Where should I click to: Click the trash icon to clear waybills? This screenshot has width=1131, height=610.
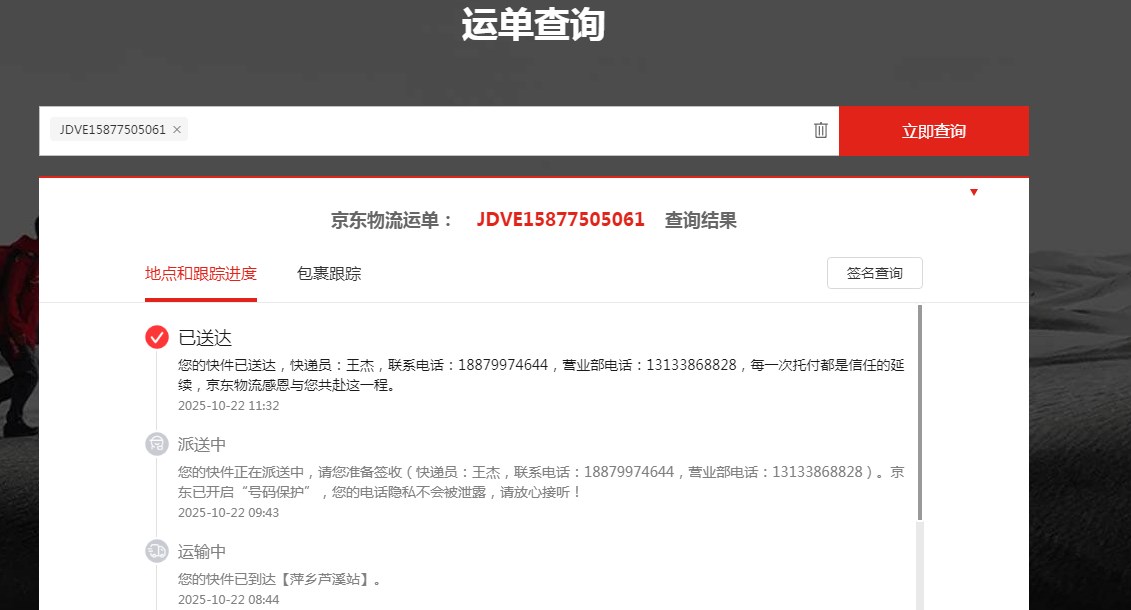click(x=821, y=130)
